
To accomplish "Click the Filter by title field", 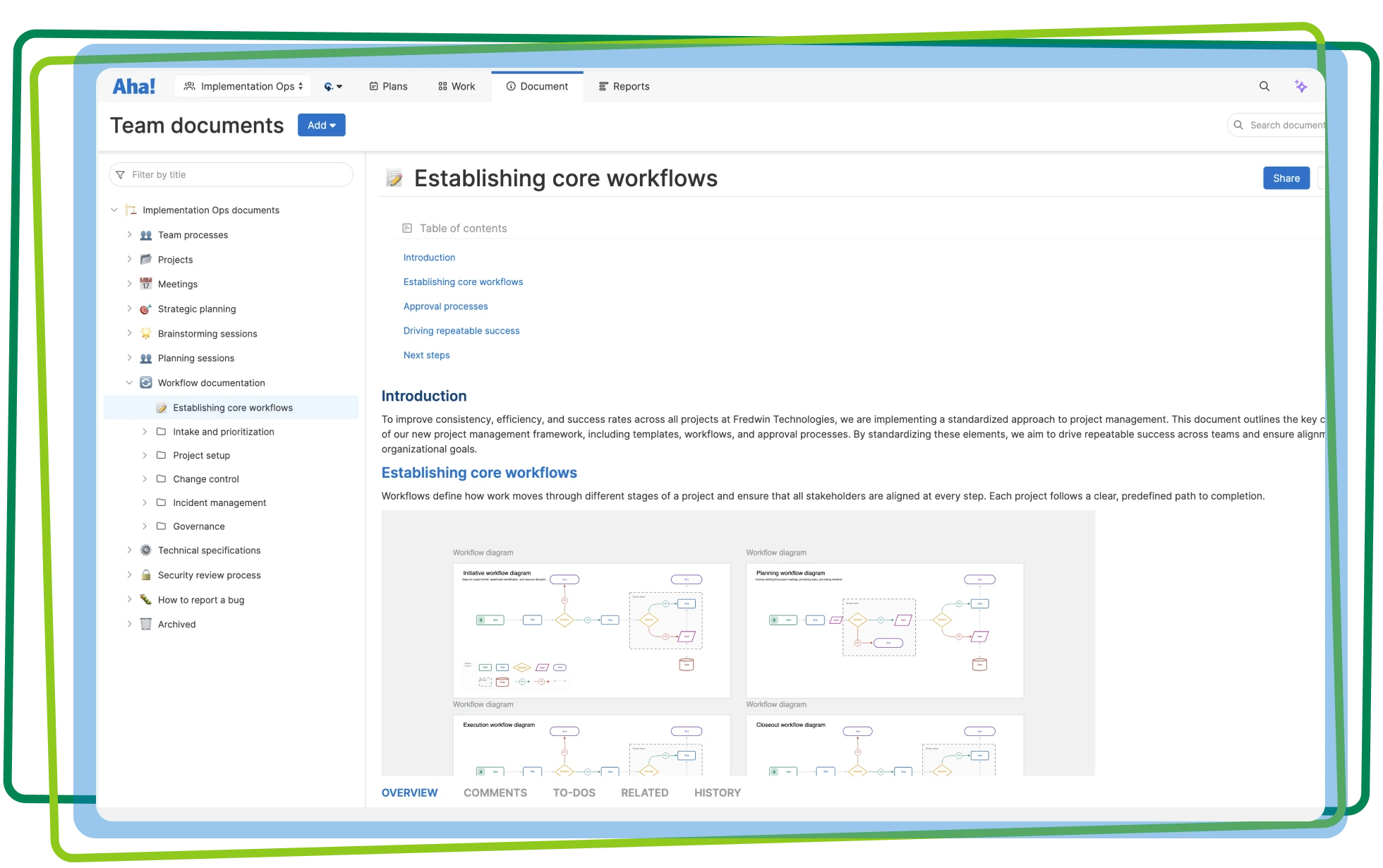I will [231, 175].
